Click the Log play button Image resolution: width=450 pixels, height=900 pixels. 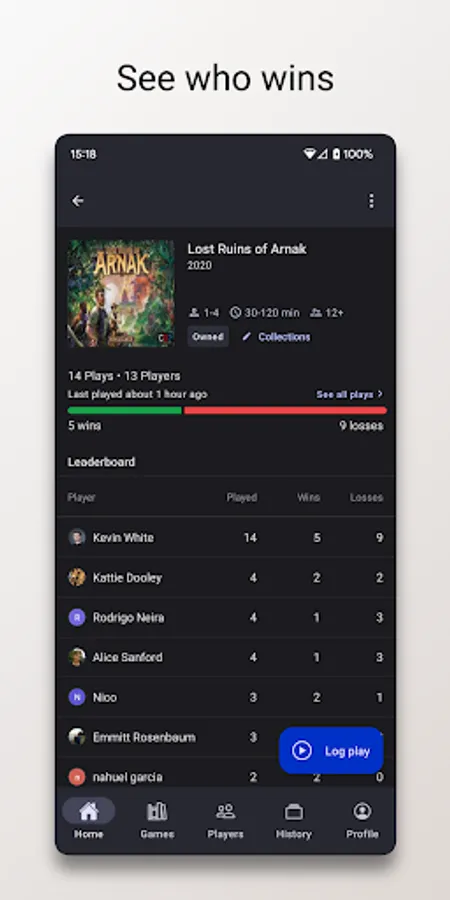(x=331, y=750)
